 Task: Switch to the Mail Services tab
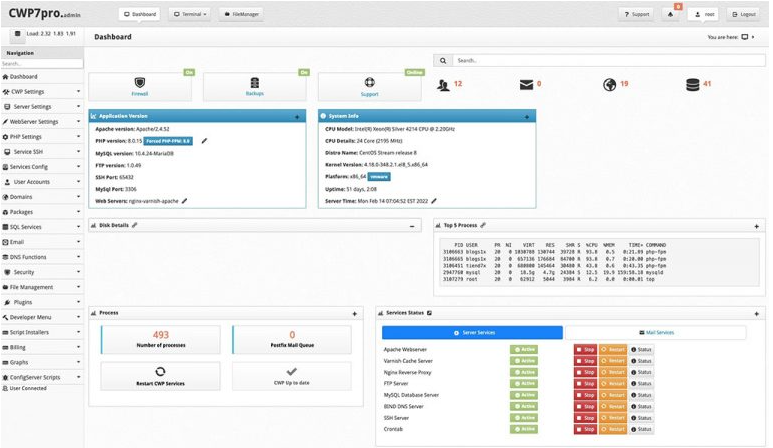pos(656,333)
